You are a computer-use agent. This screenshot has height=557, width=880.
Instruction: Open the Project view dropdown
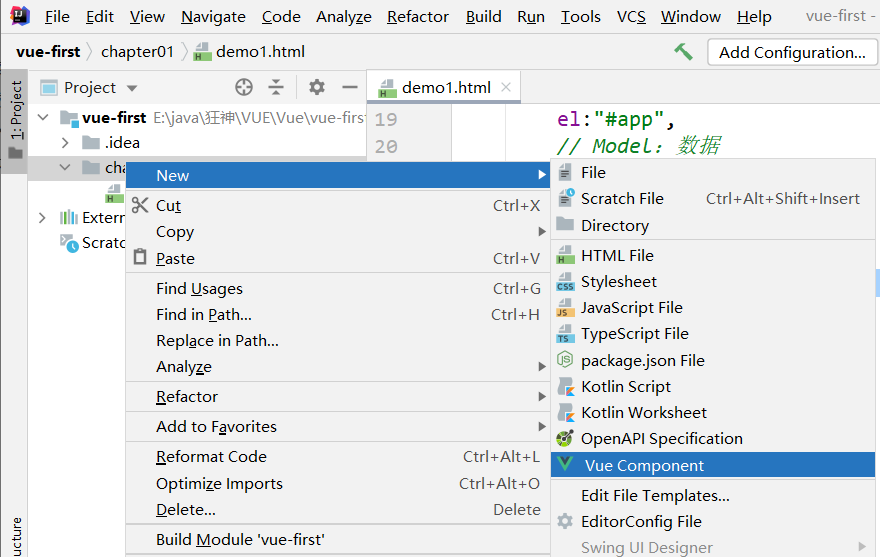(132, 88)
